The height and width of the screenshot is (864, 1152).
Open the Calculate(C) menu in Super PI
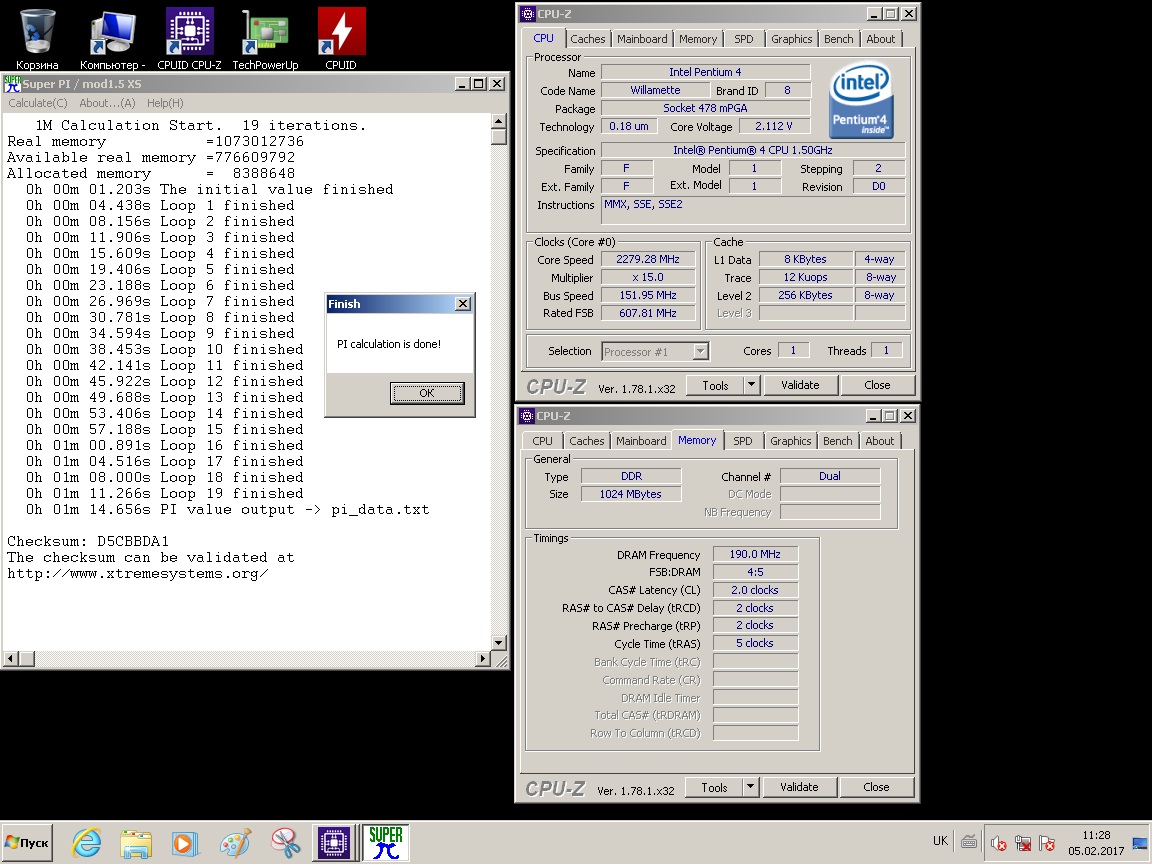[x=37, y=104]
